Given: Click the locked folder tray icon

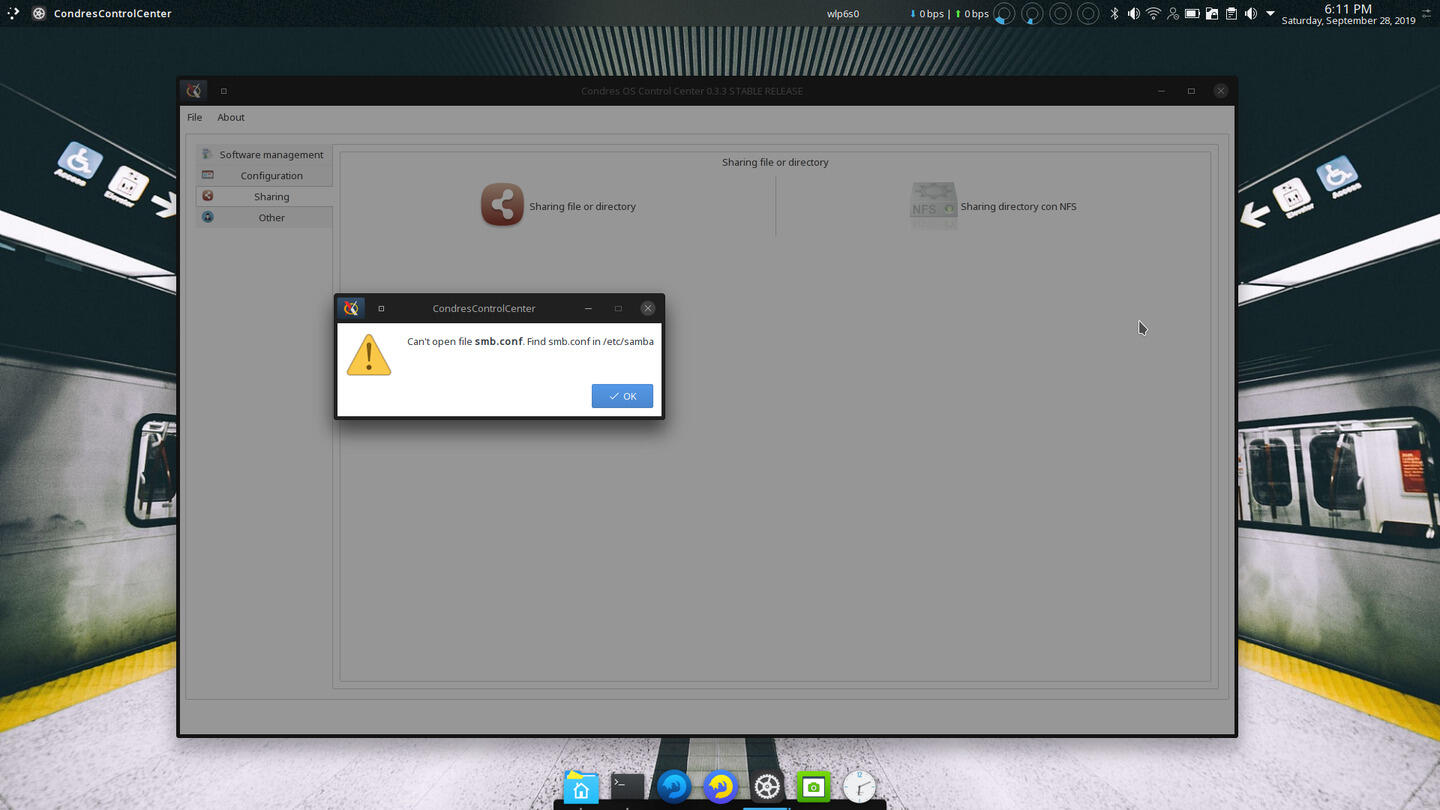Looking at the screenshot, I should 1211,14.
